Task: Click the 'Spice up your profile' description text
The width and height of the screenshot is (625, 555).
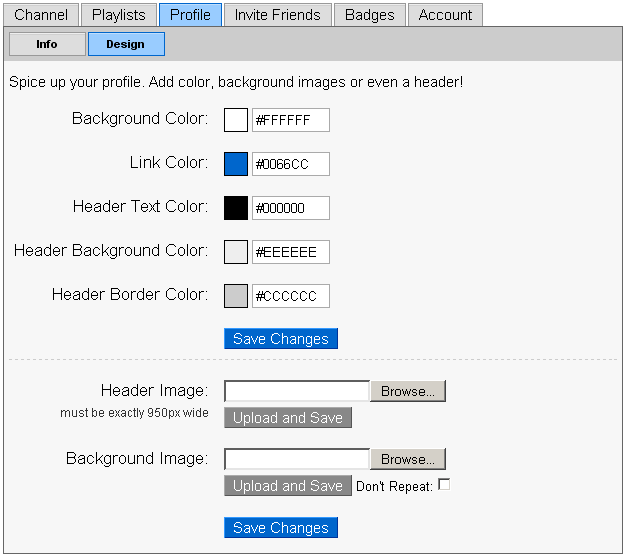Action: click(236, 82)
